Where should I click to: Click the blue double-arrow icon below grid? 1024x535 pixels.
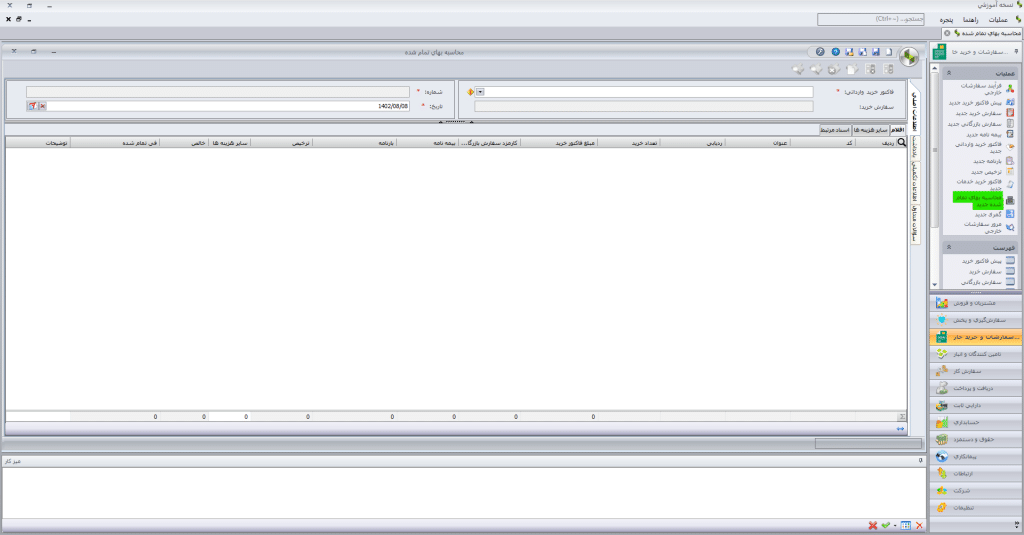click(900, 429)
